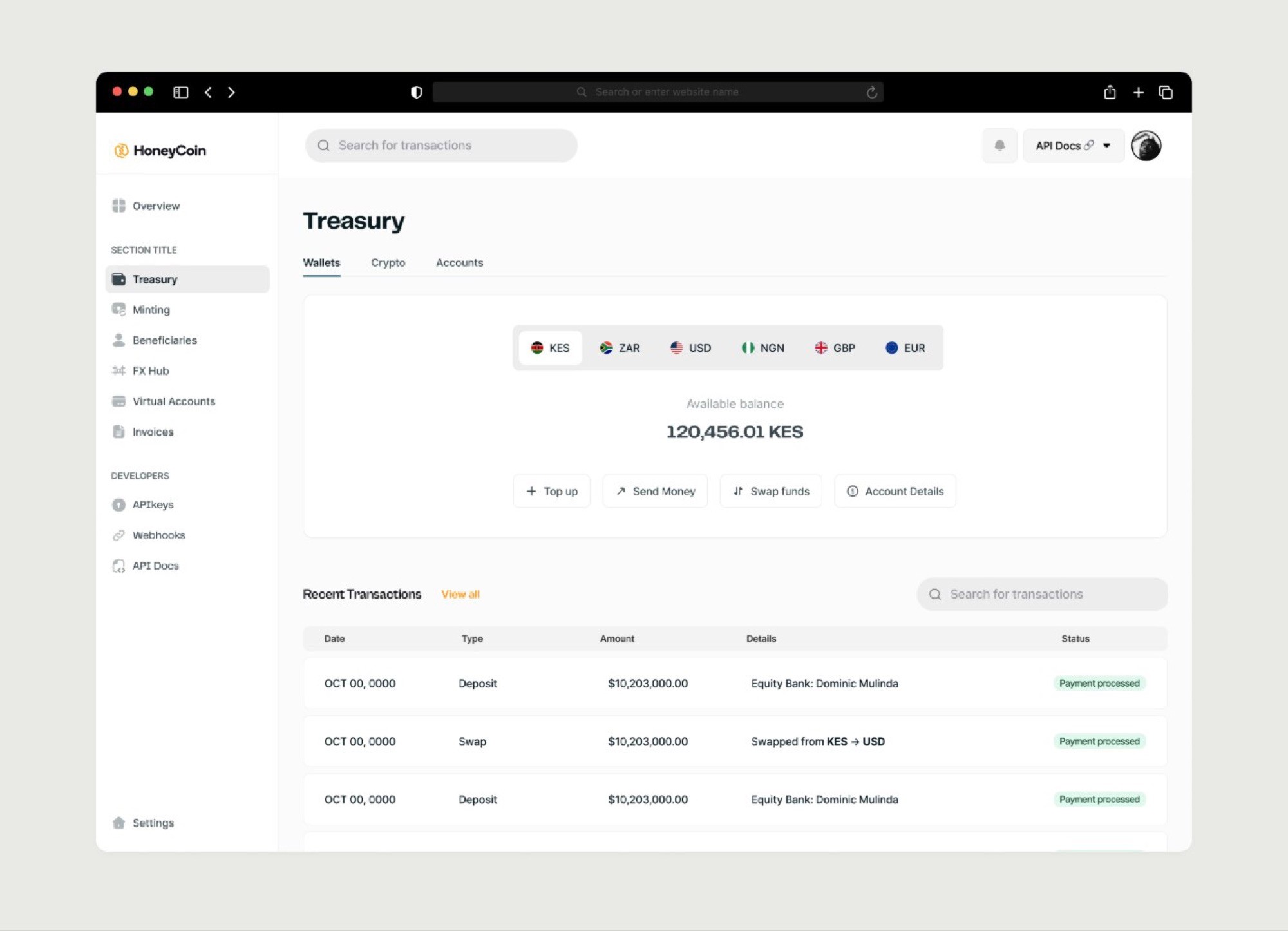Viewport: 1288px width, 931px height.
Task: Click the browser address bar
Action: [x=658, y=92]
